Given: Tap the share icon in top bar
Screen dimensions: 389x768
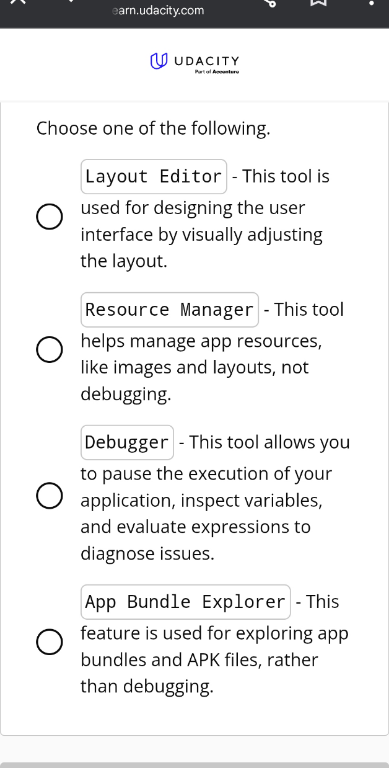Looking at the screenshot, I should click(x=269, y=2).
